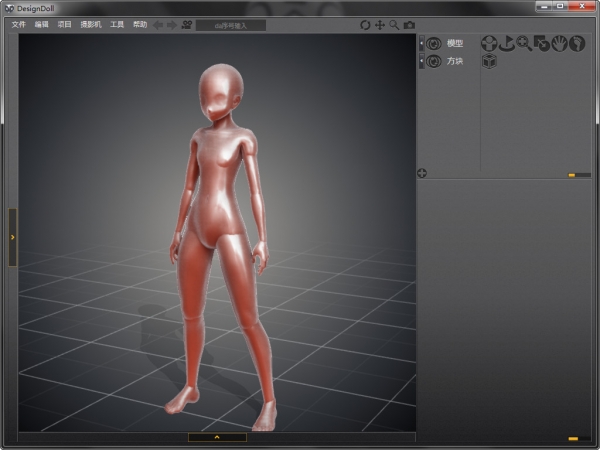The width and height of the screenshot is (600, 450).
Task: Click the magnifier zoom view icon
Action: [x=394, y=24]
